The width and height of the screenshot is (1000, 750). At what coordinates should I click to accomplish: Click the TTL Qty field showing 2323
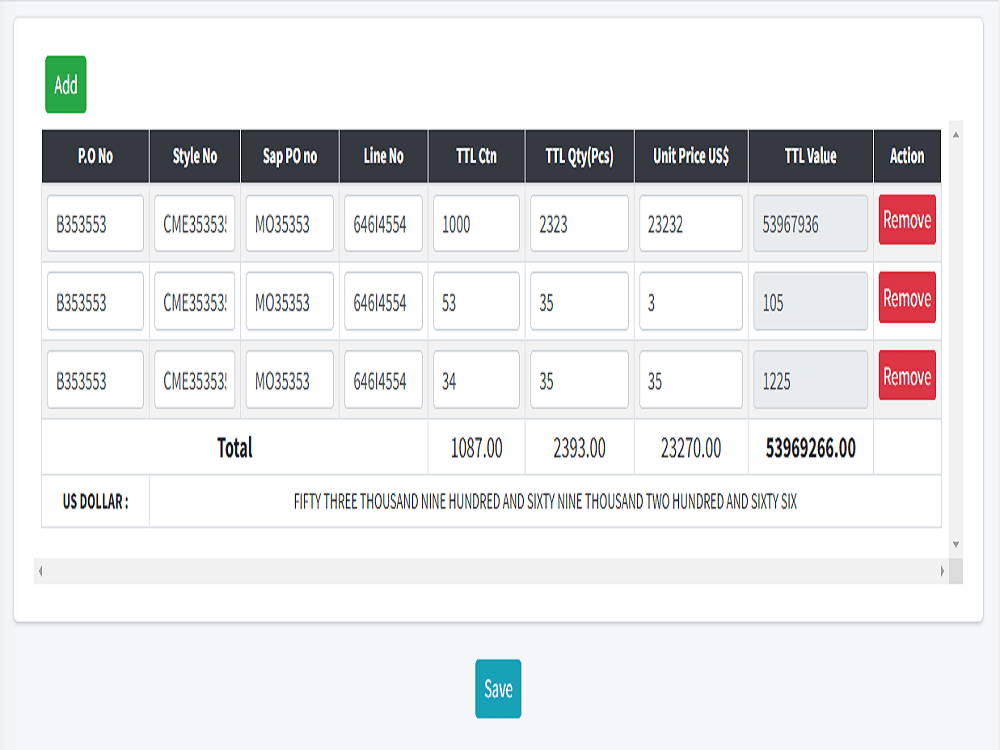[579, 222]
